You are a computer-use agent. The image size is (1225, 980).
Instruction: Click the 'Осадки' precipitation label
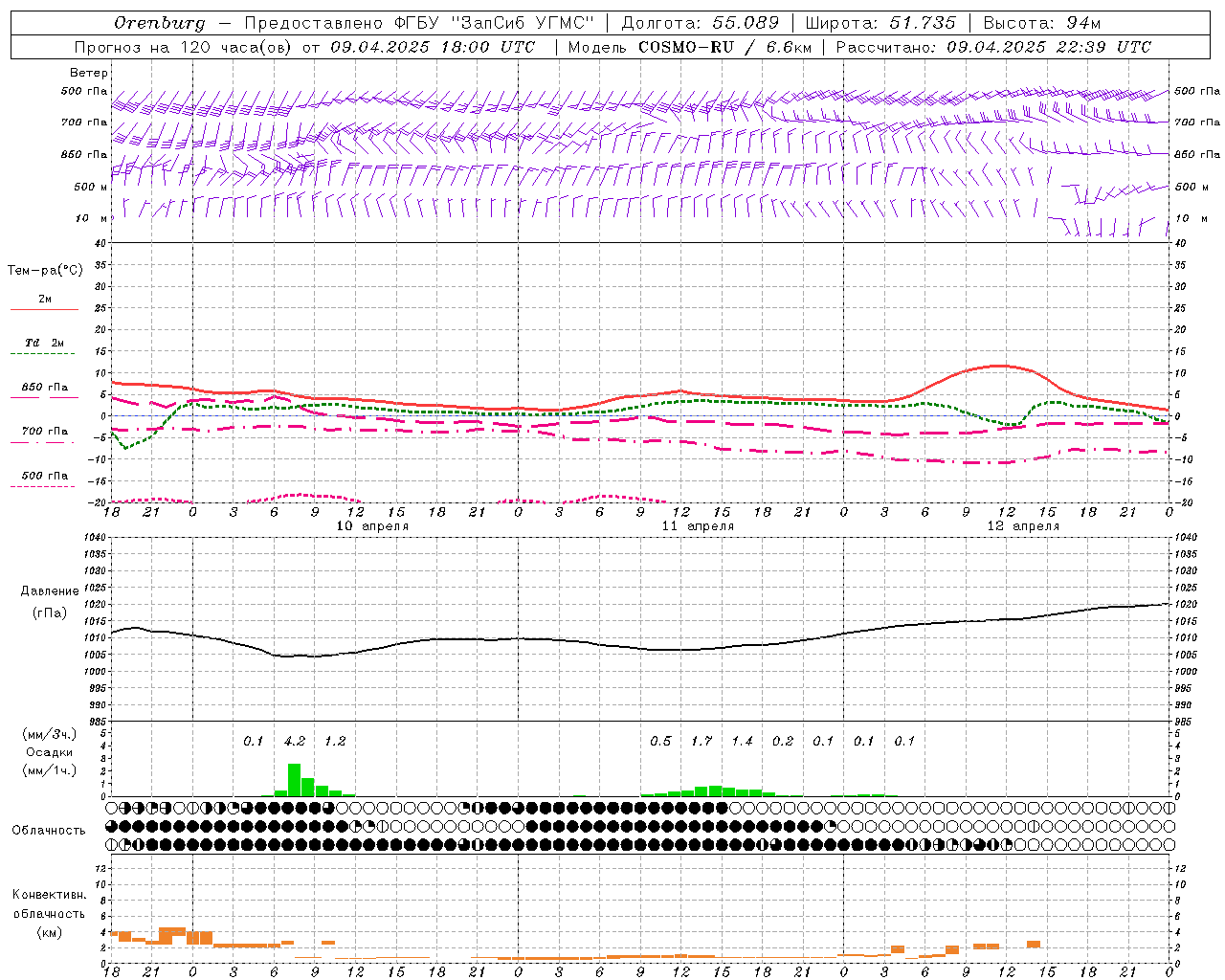50,752
